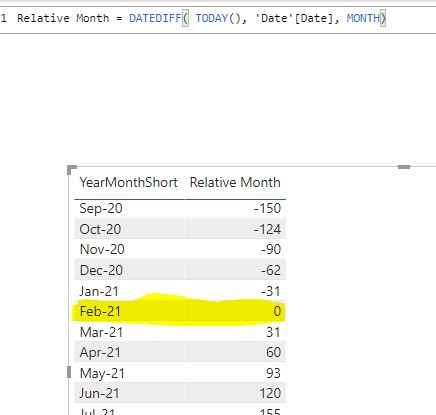The width and height of the screenshot is (436, 415).
Task: Click inside the Relative Month DAX formula
Action: [x=201, y=18]
